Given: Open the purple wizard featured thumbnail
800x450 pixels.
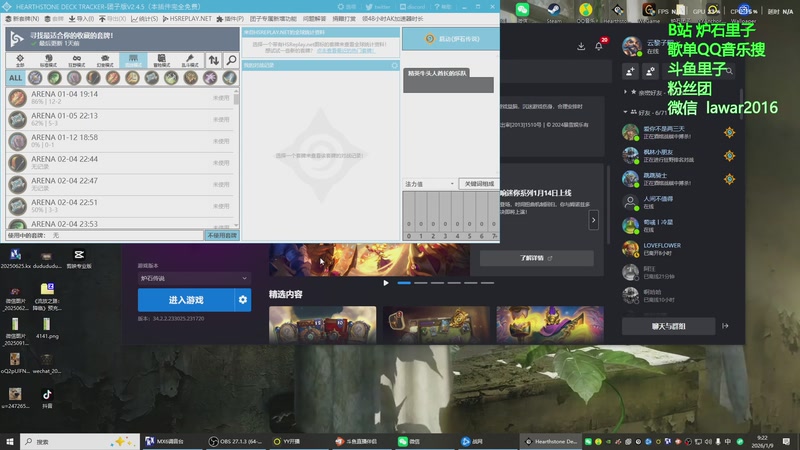Looking at the screenshot, I should click(550, 324).
